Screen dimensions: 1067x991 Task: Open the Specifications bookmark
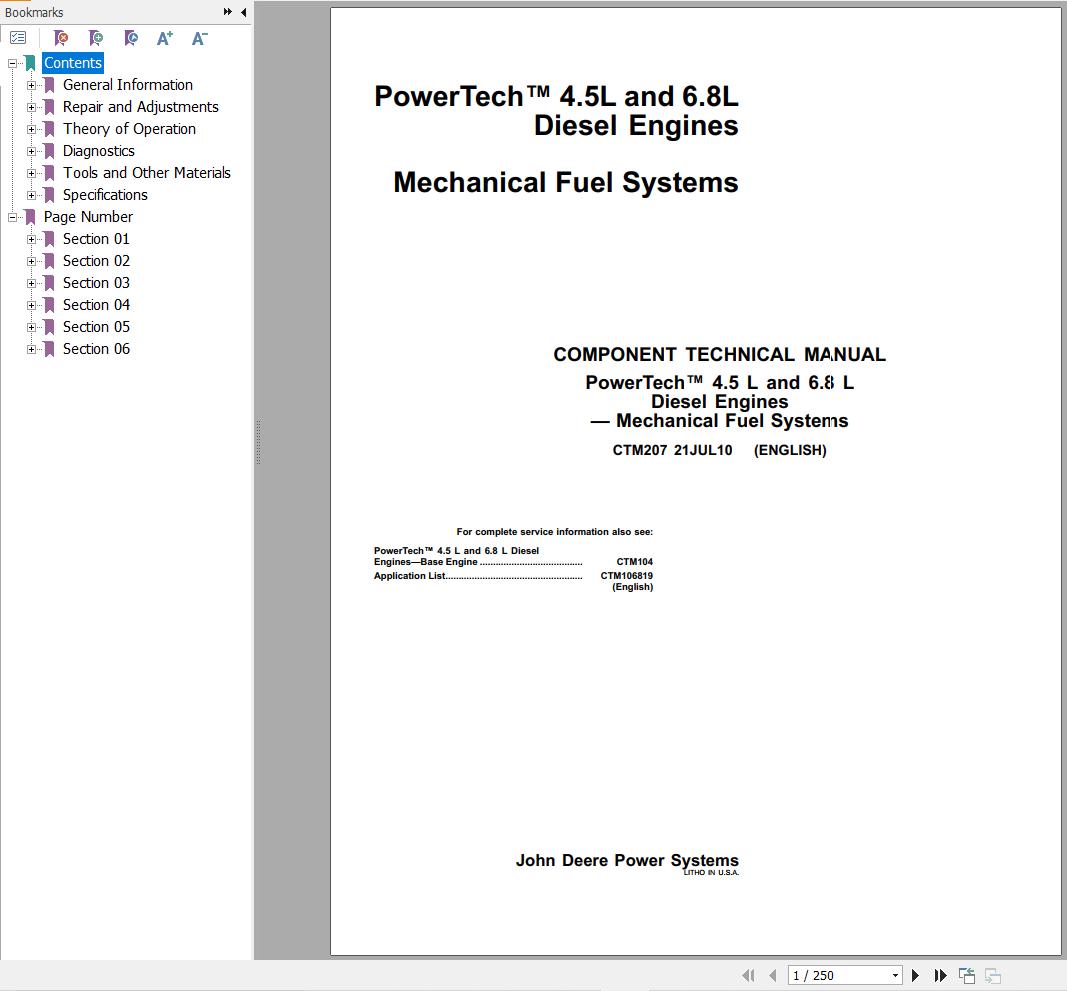(105, 195)
